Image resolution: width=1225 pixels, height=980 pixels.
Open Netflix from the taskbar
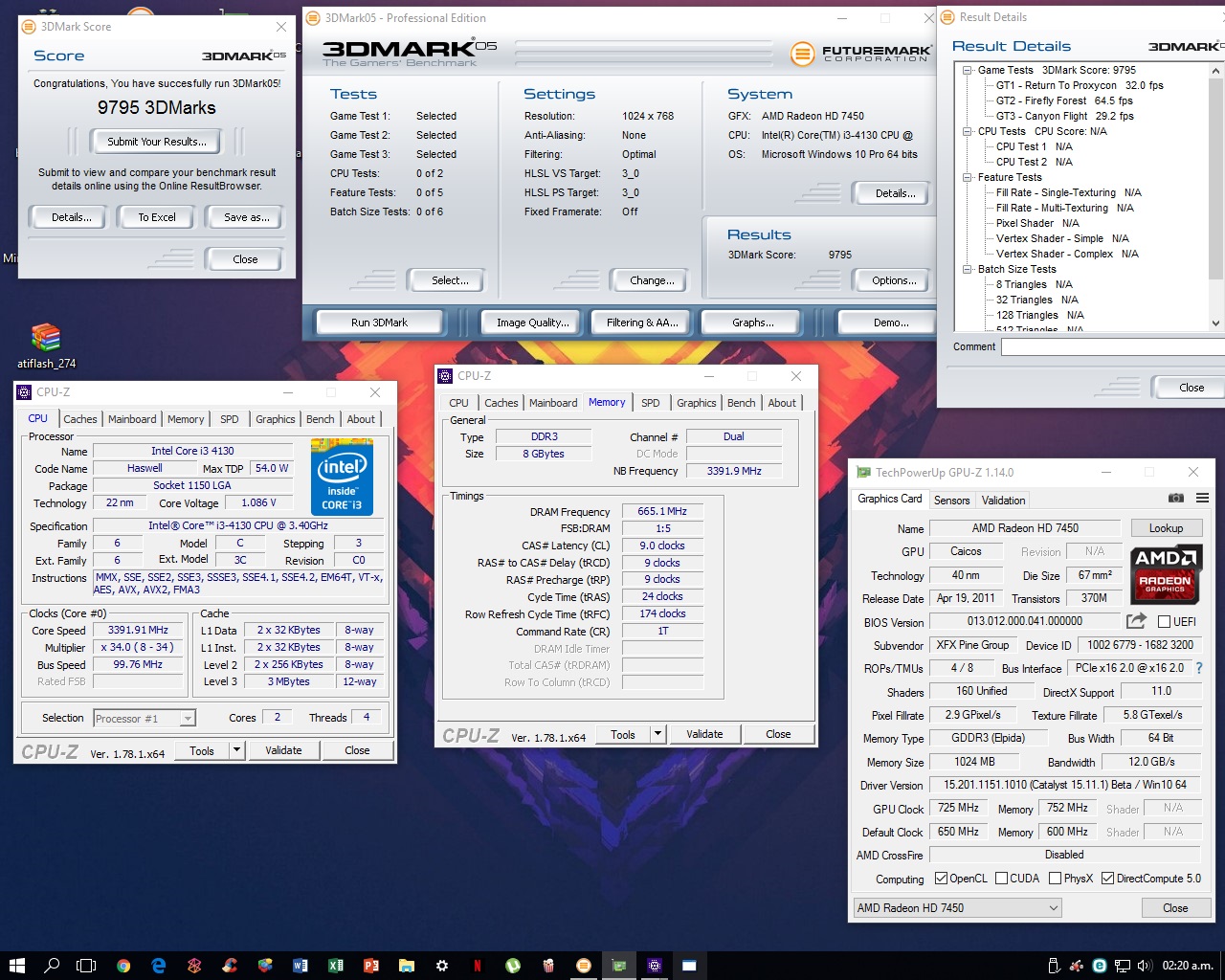pos(477,966)
